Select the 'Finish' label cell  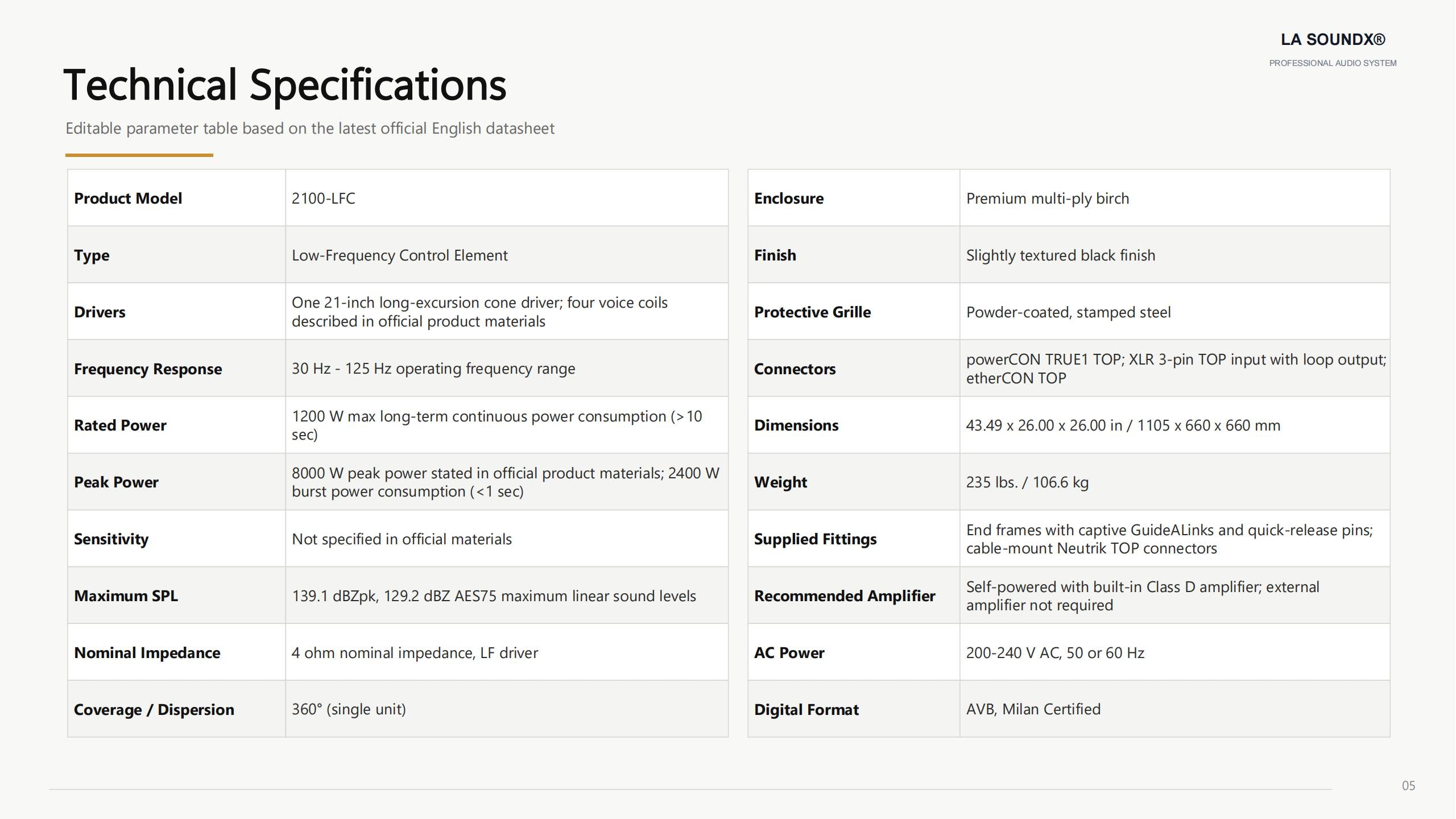tap(854, 255)
